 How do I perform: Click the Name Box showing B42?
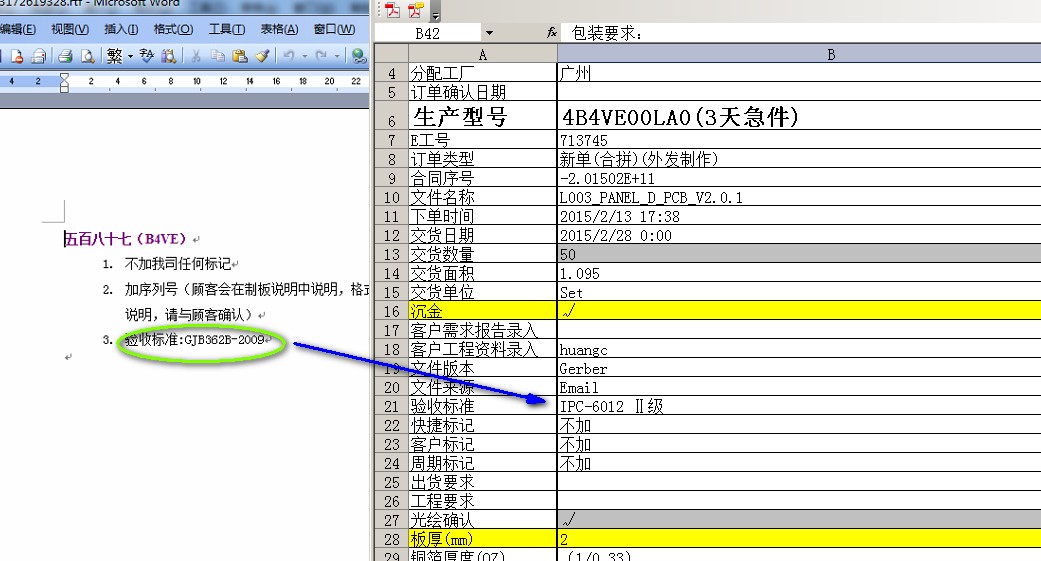click(428, 33)
